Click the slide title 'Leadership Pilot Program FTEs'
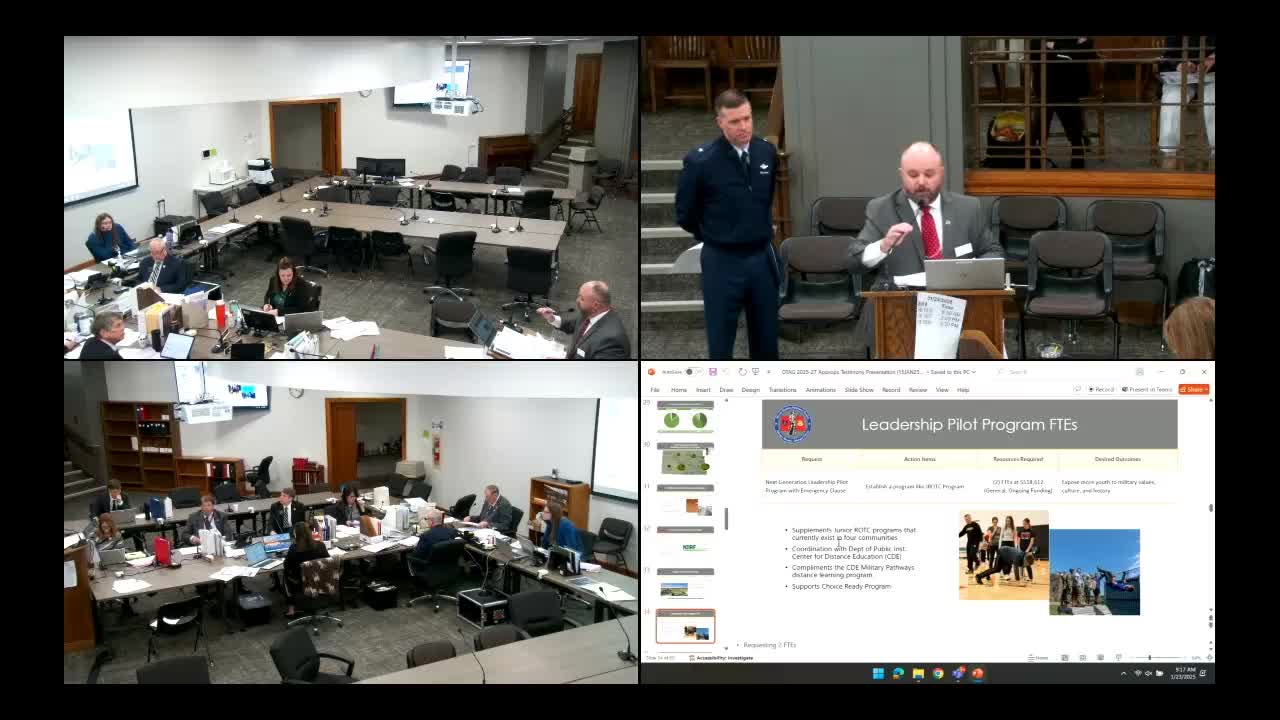Viewport: 1280px width, 720px height. tap(969, 424)
